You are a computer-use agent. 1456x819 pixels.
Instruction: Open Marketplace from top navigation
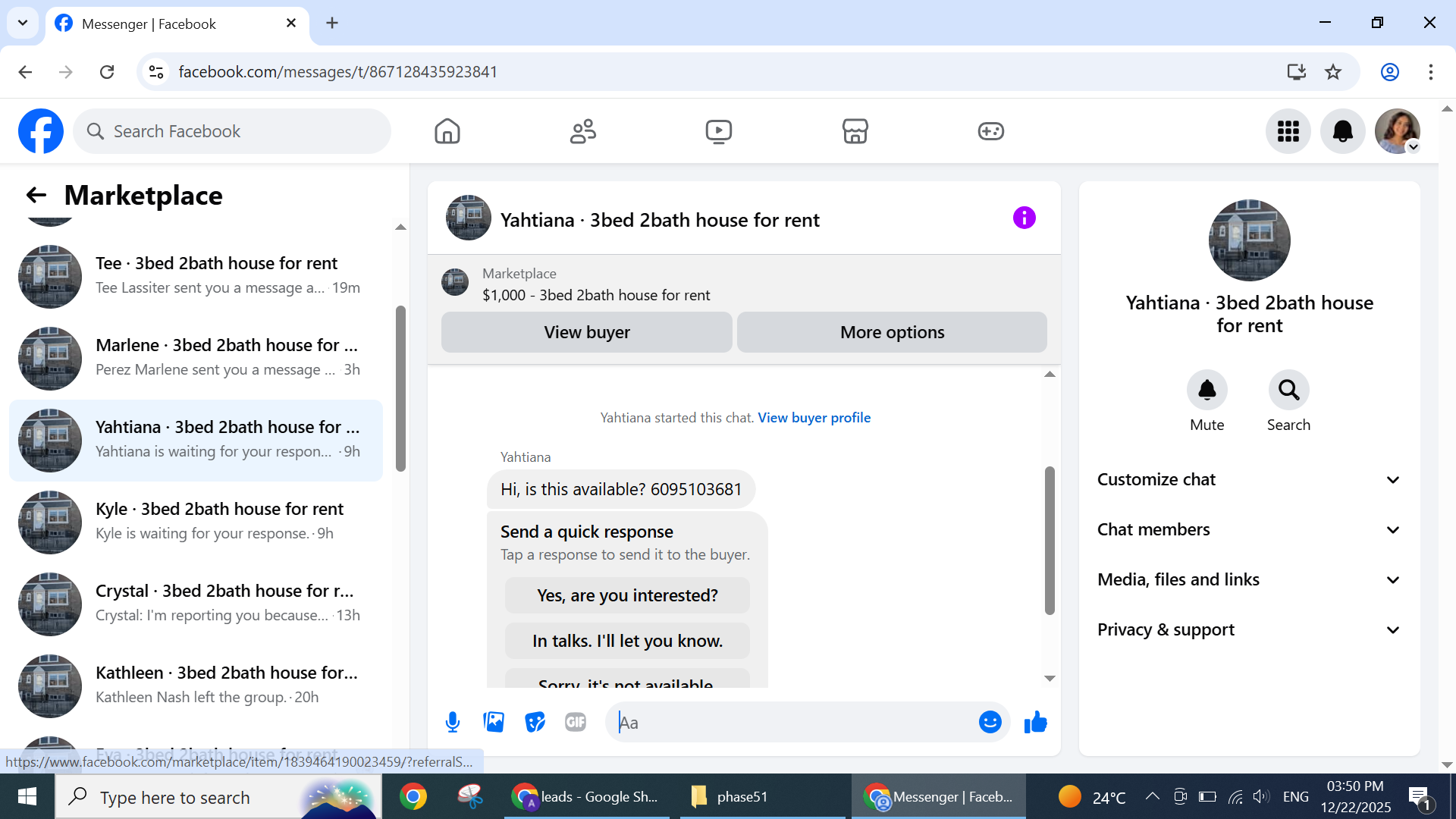[x=855, y=131]
